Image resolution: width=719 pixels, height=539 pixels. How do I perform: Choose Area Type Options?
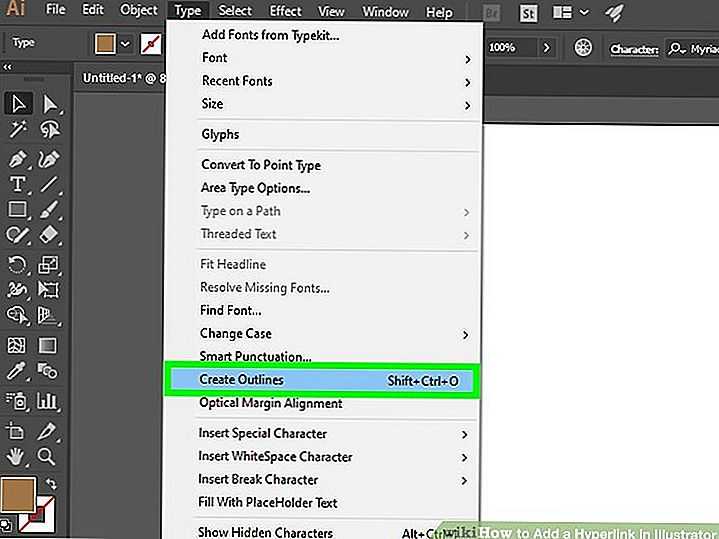255,188
